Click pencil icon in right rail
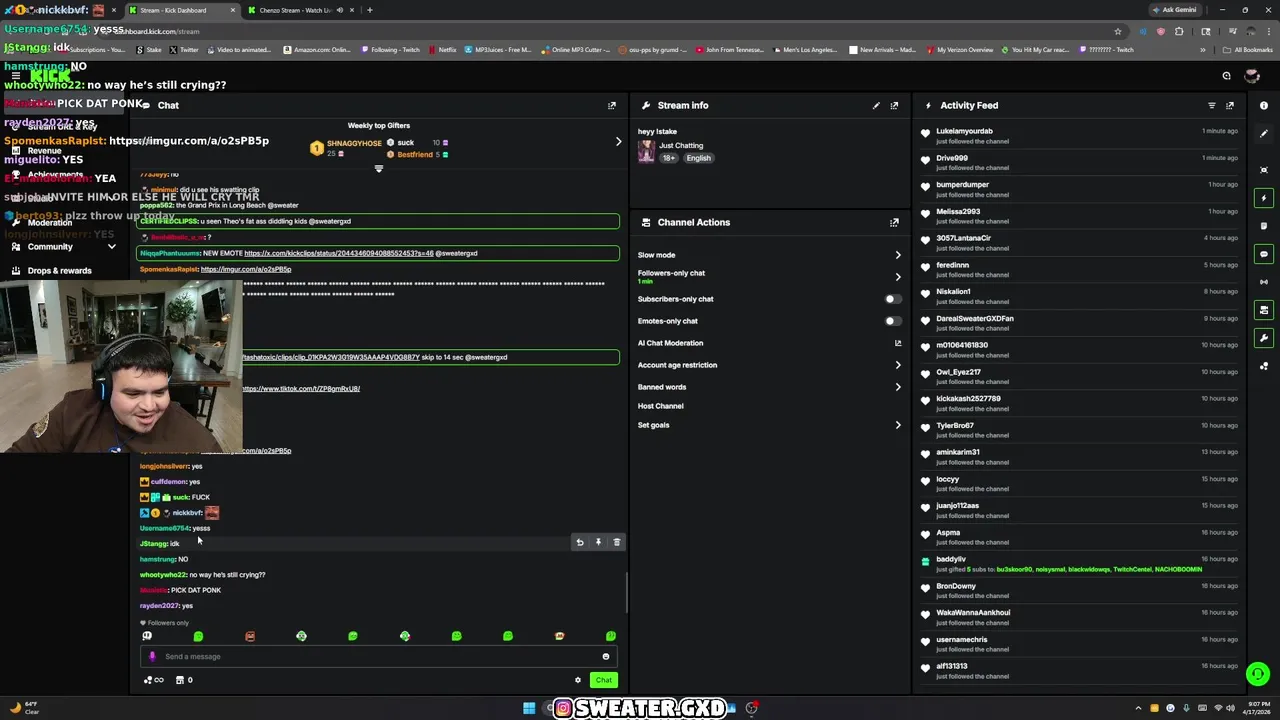 pyautogui.click(x=1264, y=133)
